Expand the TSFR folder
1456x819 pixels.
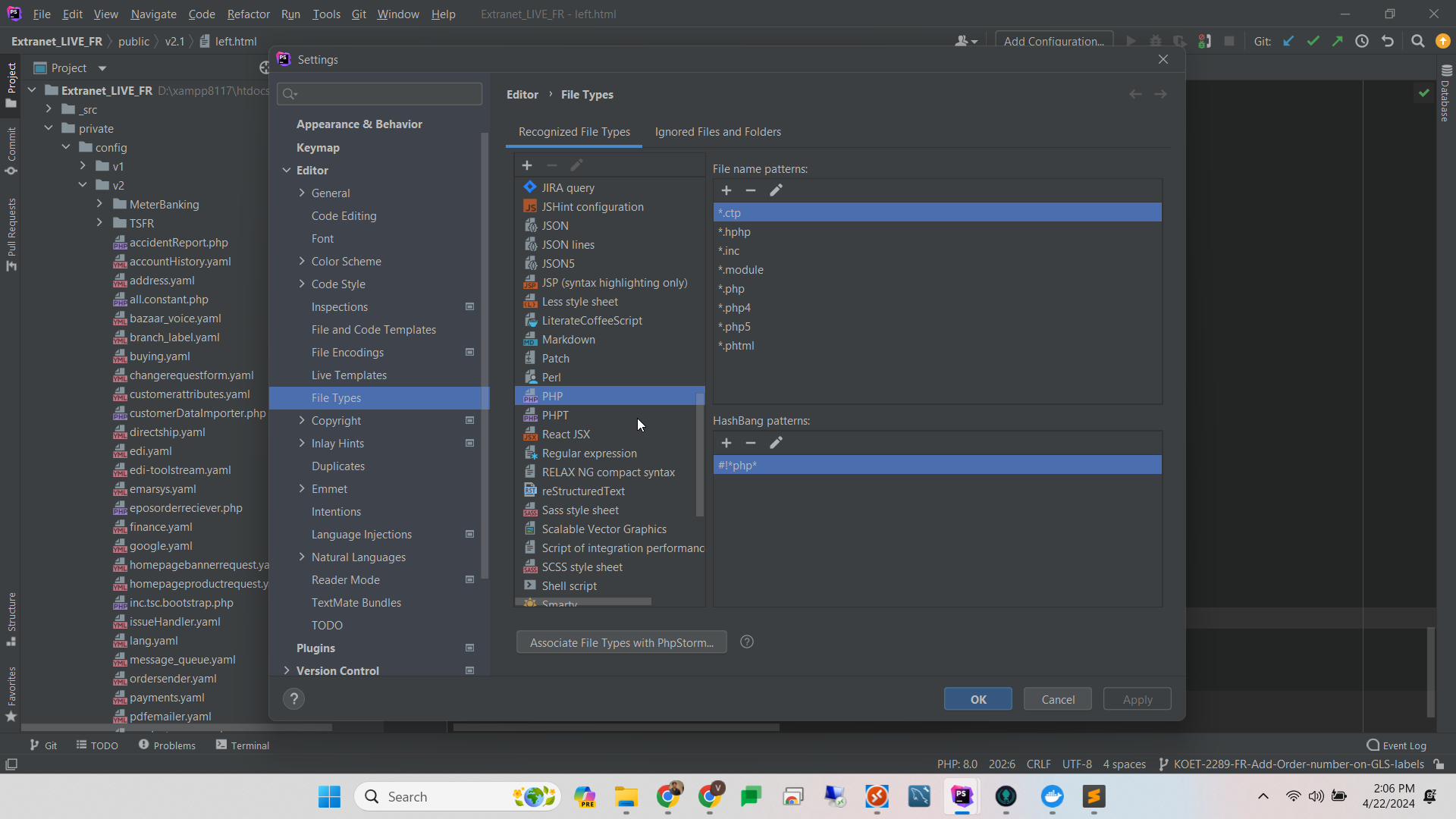click(x=99, y=223)
